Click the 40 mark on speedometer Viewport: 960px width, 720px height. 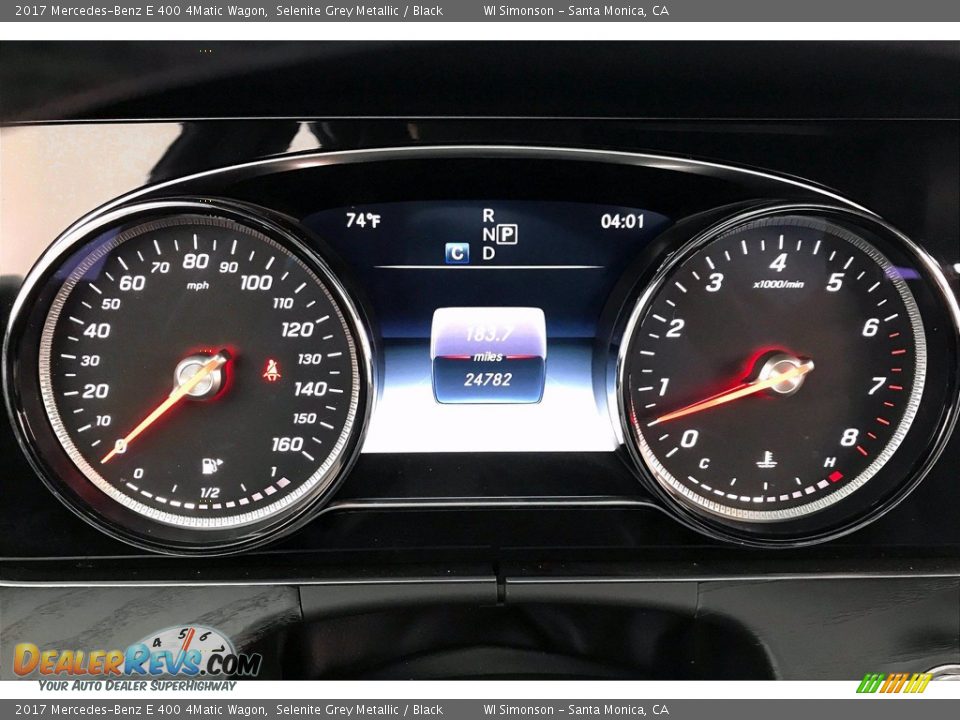[x=97, y=331]
